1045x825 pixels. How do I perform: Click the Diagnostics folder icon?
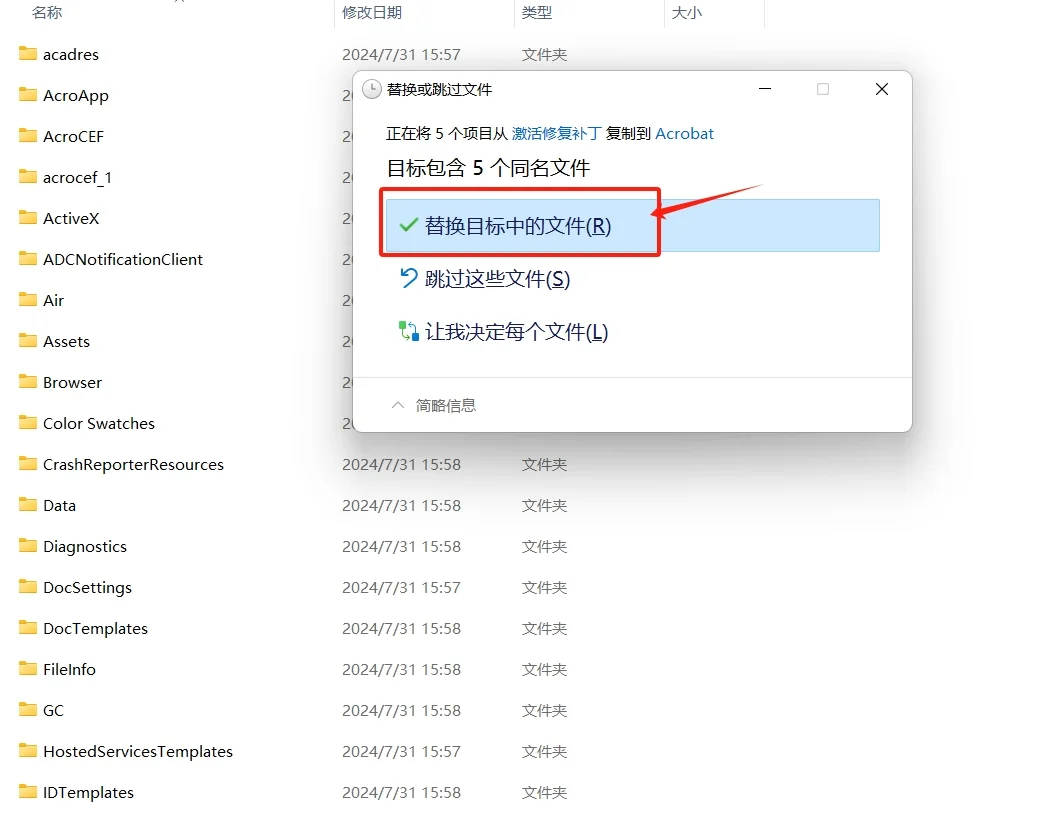pos(27,546)
